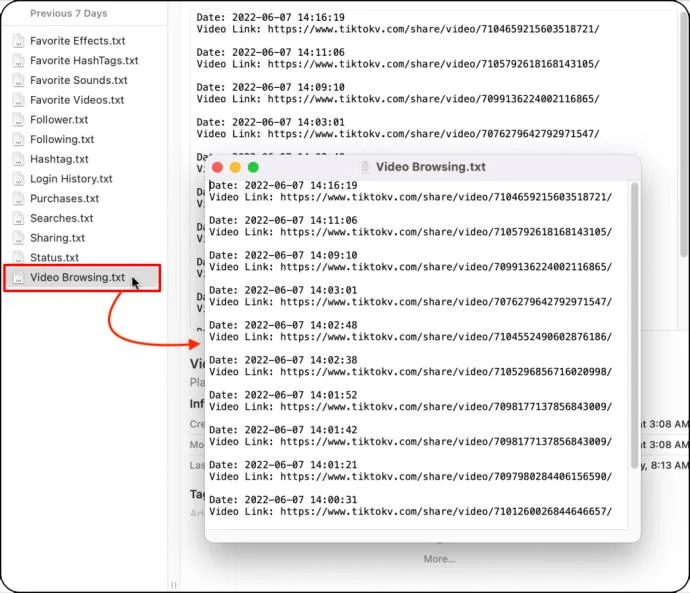Select the file name Follower.txt
Screen dimensions: 690x593
pyautogui.click(x=59, y=120)
